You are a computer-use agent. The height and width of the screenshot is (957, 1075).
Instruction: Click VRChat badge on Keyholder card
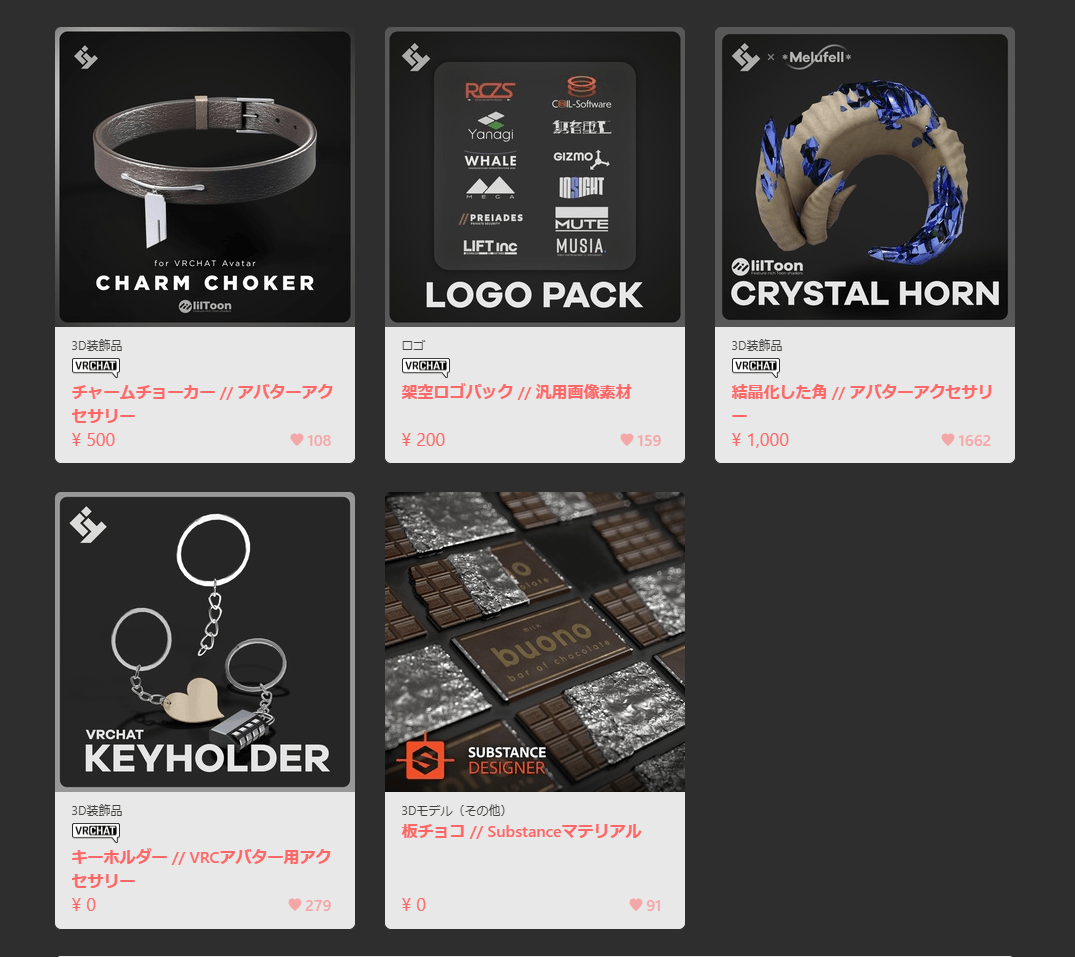96,832
